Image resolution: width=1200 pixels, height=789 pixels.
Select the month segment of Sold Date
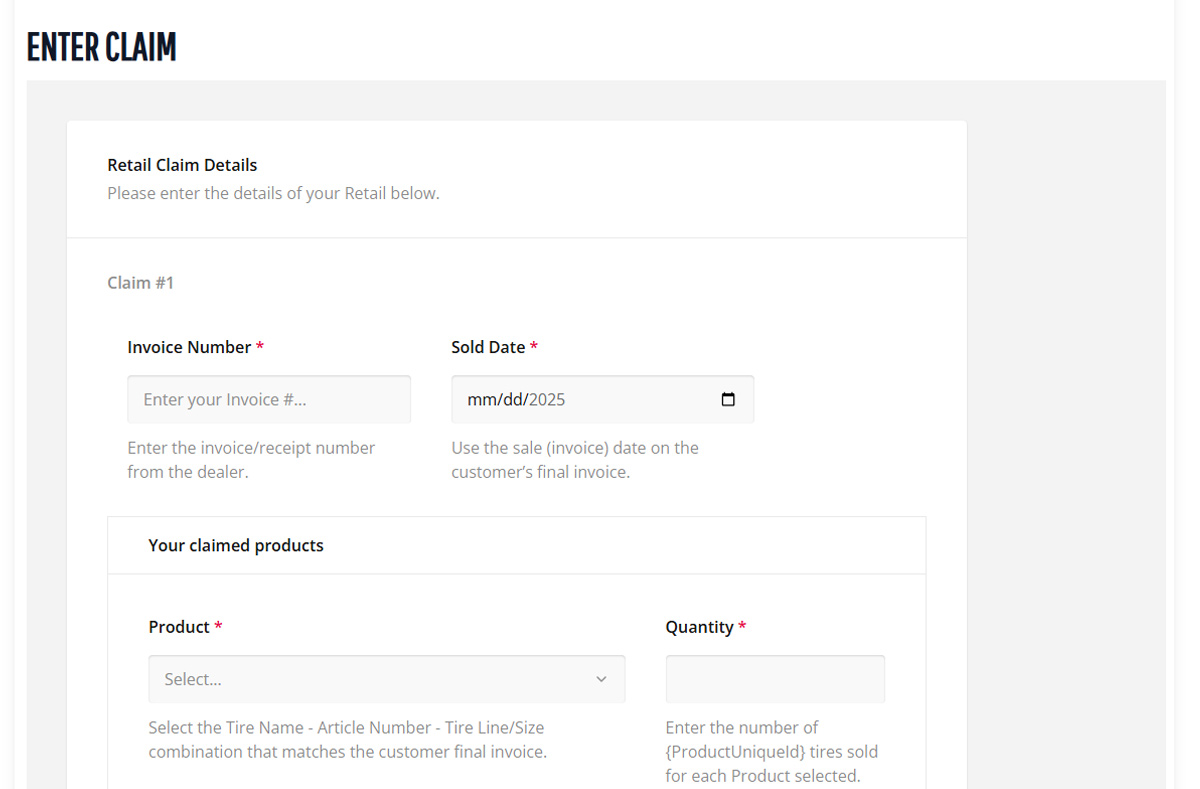tap(481, 399)
